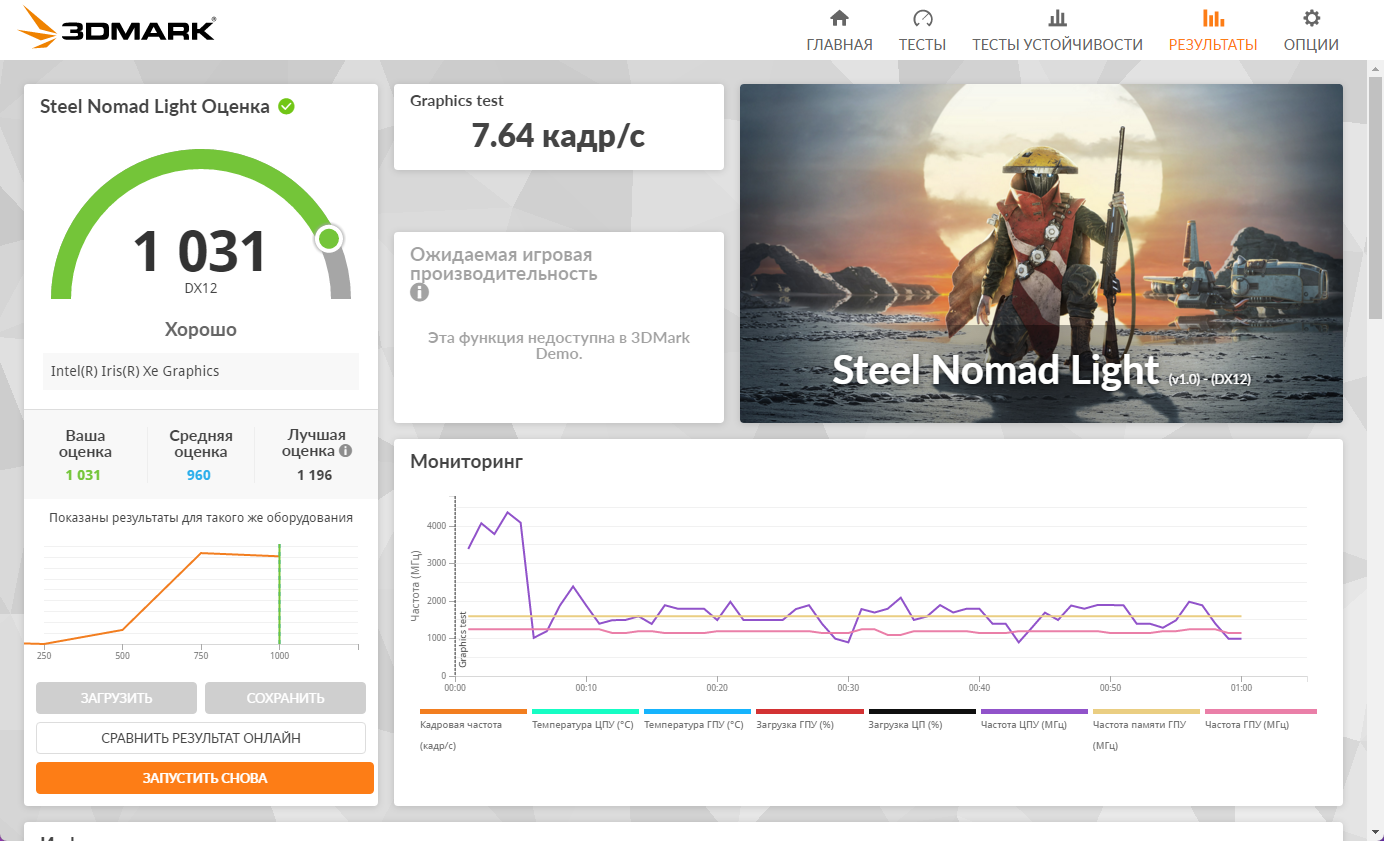The width and height of the screenshot is (1384, 841).
Task: Click the СОХРАНИТЬ button
Action: click(285, 698)
